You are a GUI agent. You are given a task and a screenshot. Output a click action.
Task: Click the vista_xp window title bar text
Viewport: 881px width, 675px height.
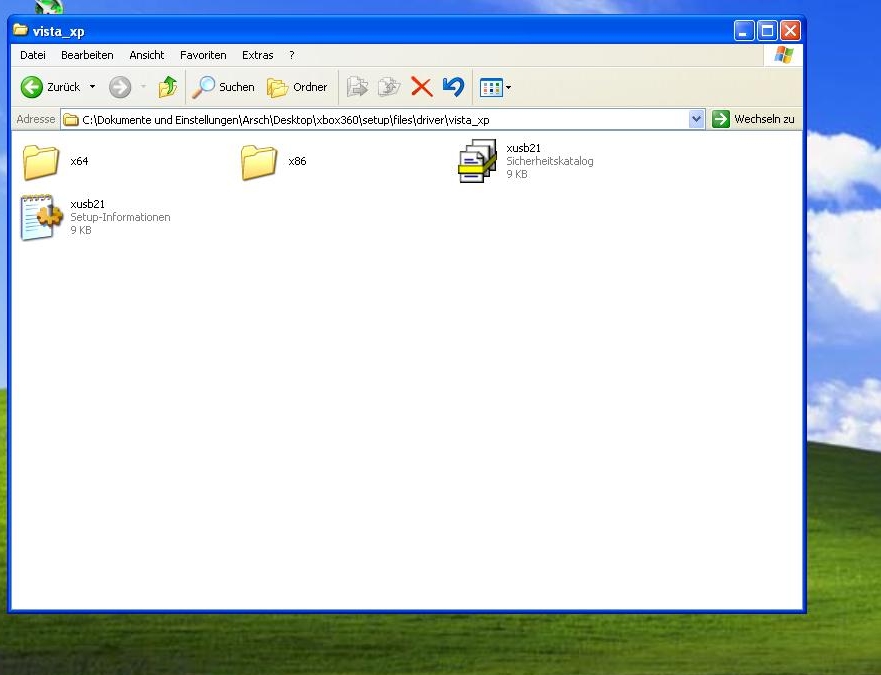coord(58,31)
